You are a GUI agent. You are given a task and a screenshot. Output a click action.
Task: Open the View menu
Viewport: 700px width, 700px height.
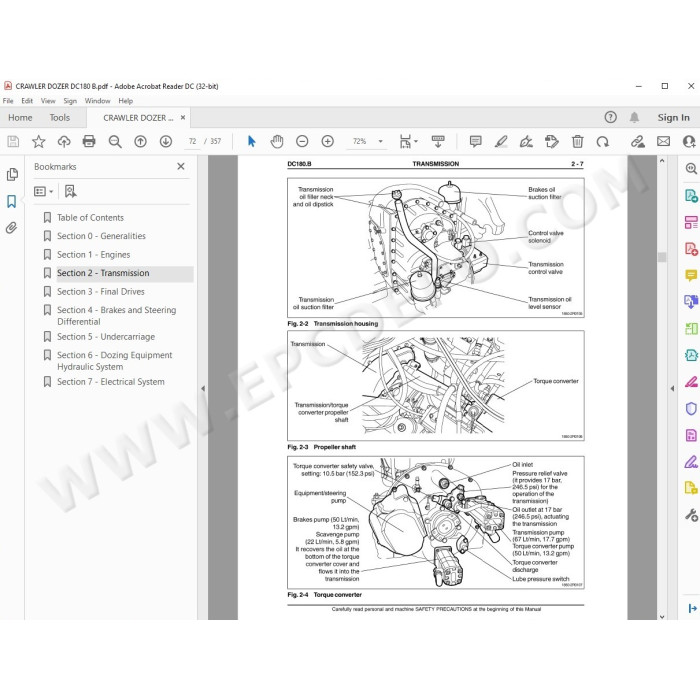click(x=48, y=101)
